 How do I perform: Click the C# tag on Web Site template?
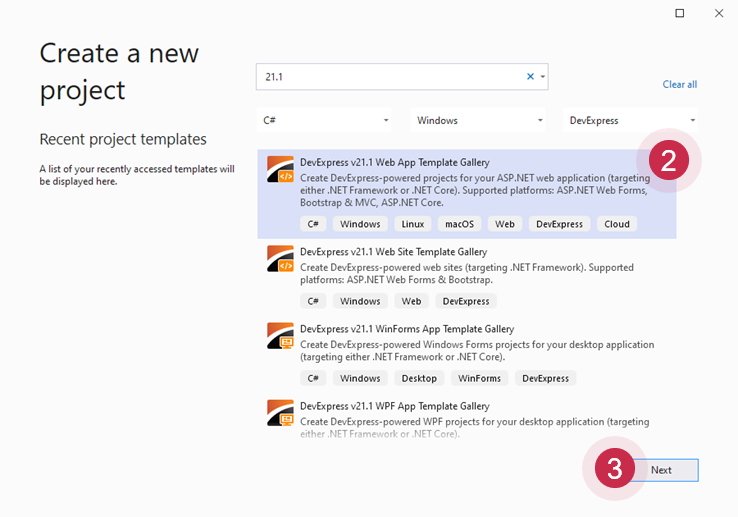313,301
